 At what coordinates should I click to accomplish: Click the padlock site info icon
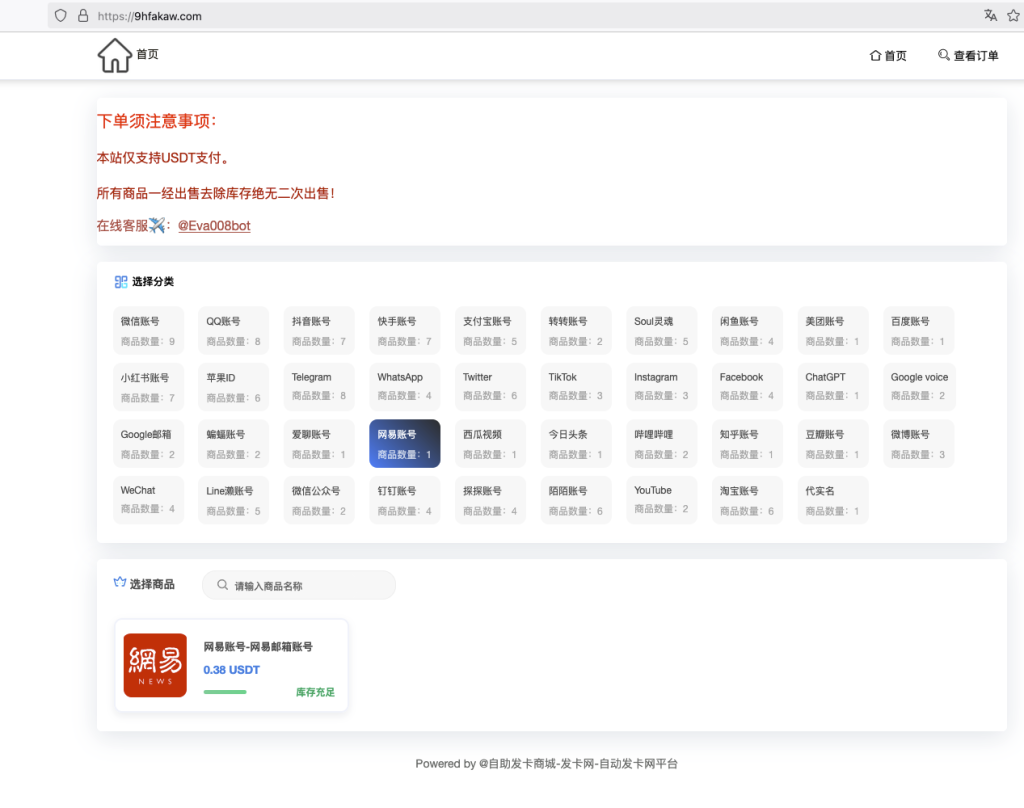pos(83,16)
